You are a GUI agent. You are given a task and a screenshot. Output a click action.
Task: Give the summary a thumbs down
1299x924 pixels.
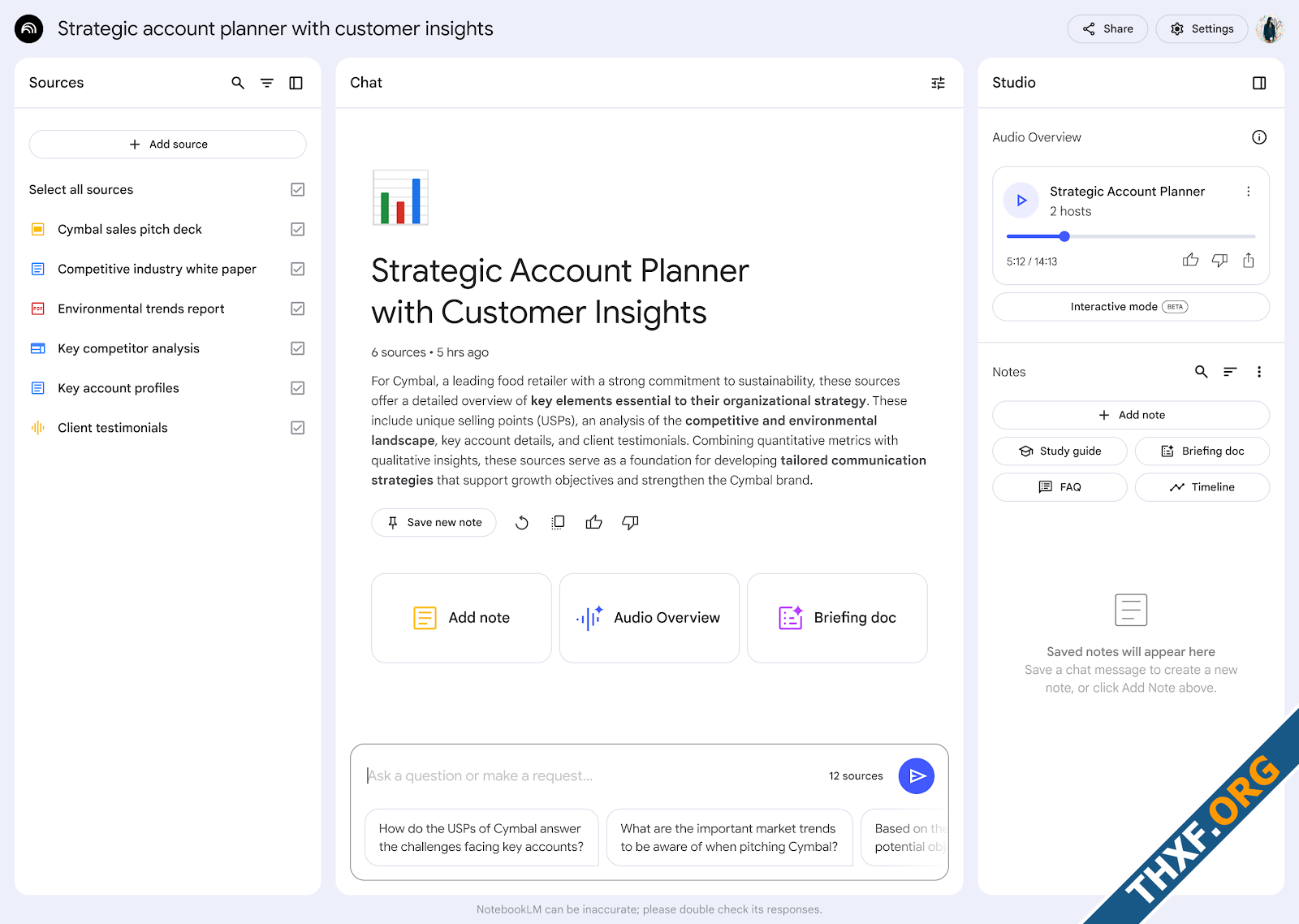tap(630, 523)
